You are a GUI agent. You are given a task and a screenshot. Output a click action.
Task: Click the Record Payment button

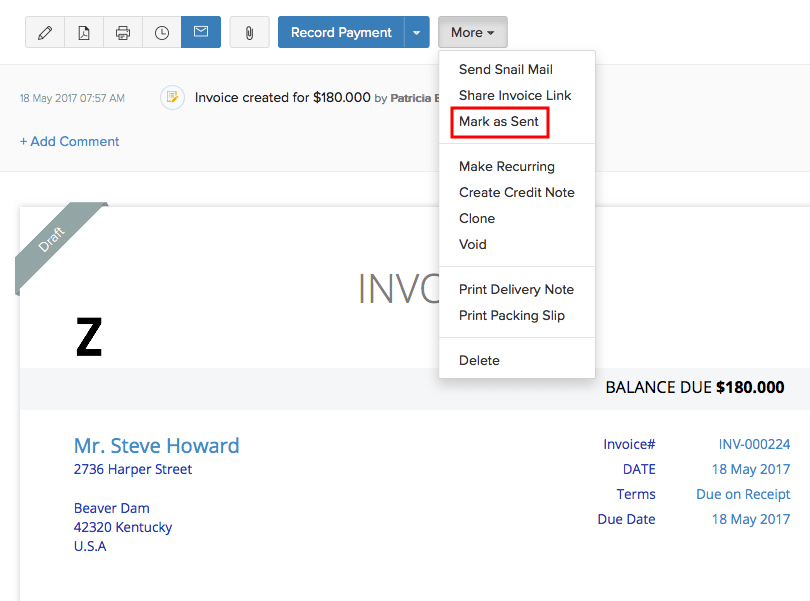coord(341,32)
